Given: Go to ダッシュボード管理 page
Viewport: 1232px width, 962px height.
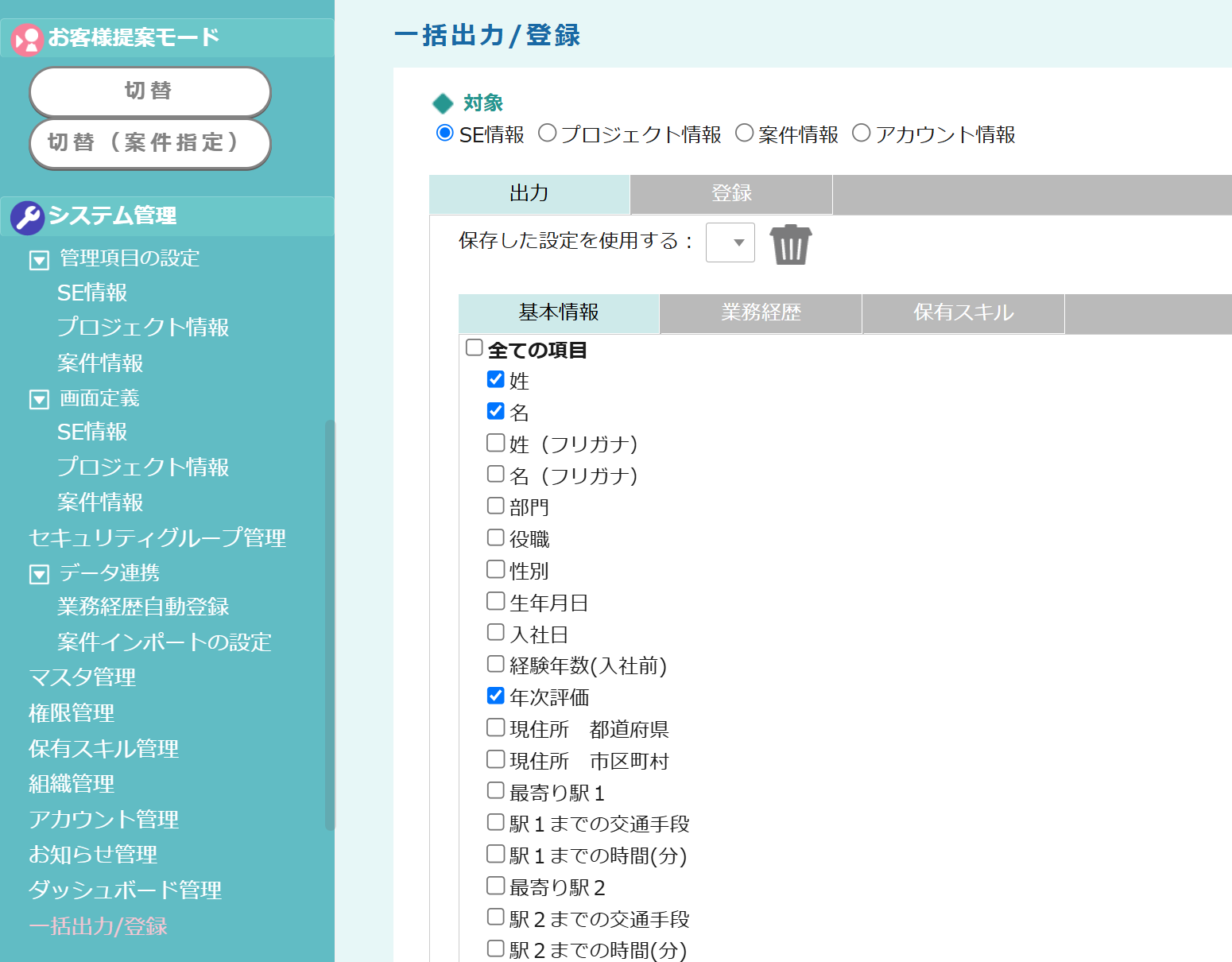Looking at the screenshot, I should coord(125,890).
